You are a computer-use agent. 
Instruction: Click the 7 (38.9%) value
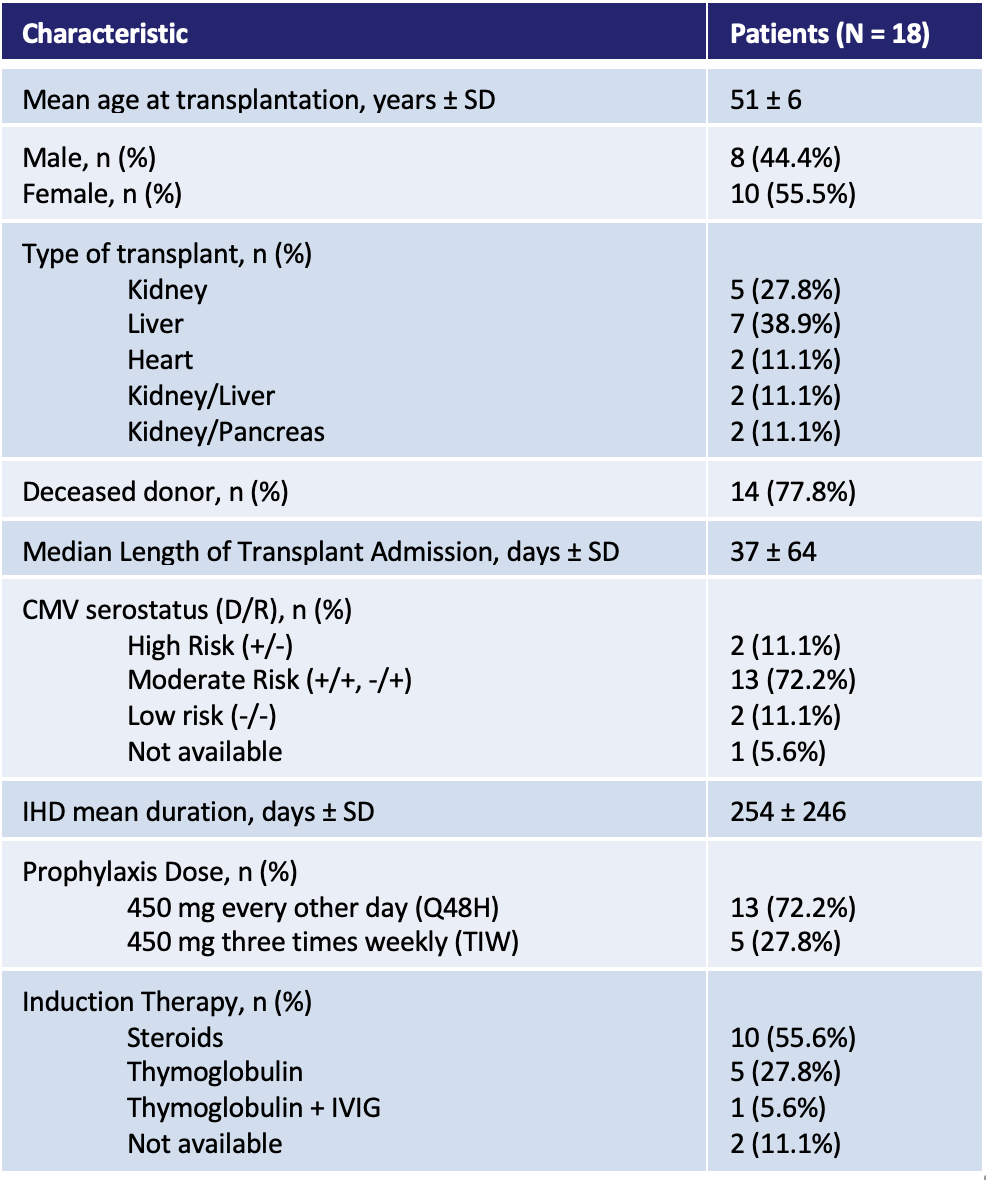[x=785, y=324]
